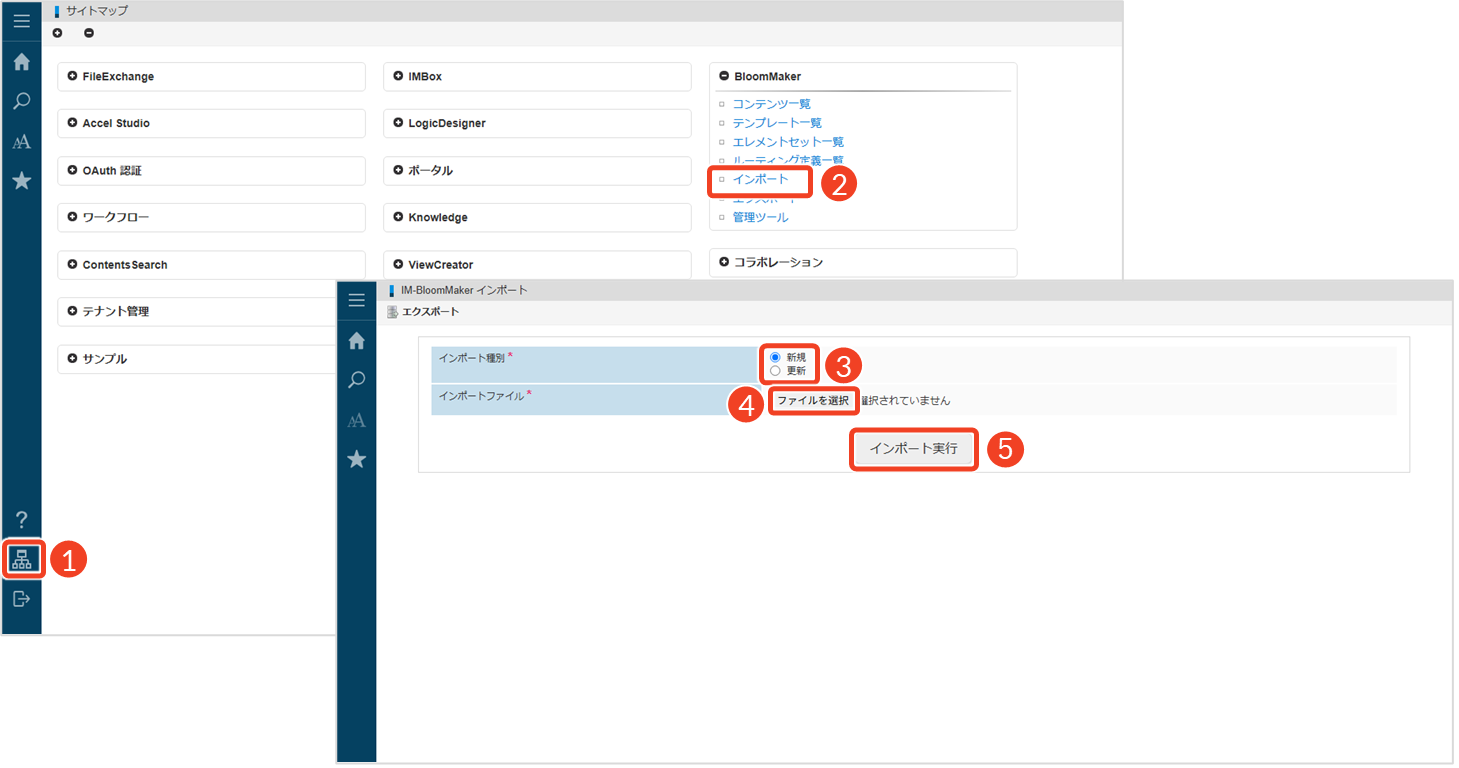Screen dimensions: 1459x768
Task: Click the logout icon at sidebar bottom
Action: 21,599
